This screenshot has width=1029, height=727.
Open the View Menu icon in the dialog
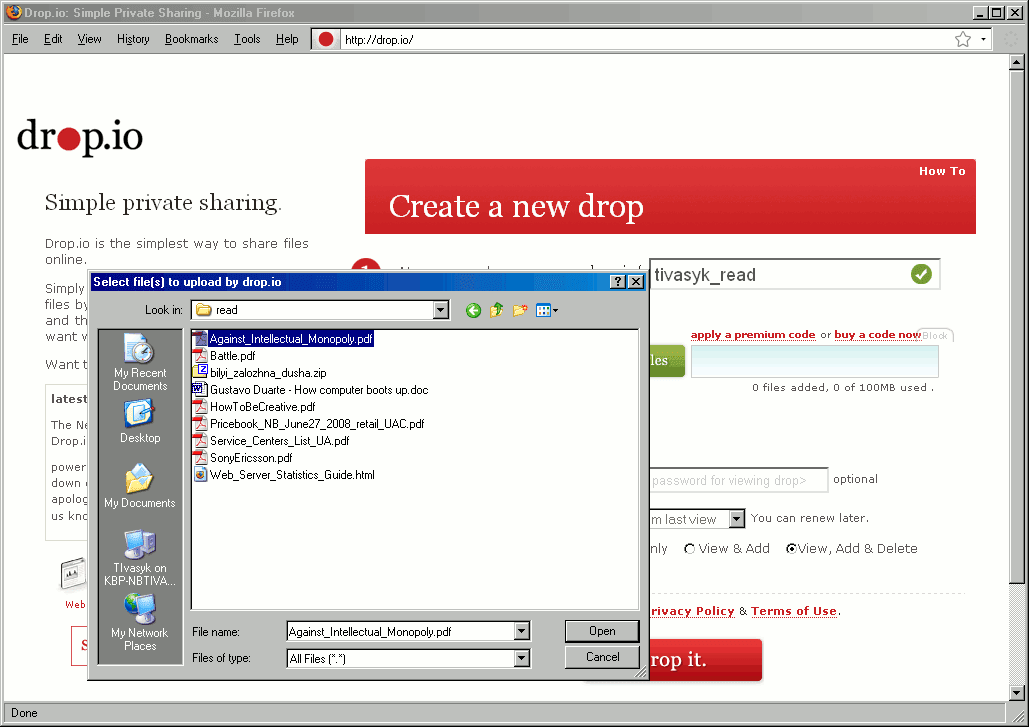tap(547, 310)
